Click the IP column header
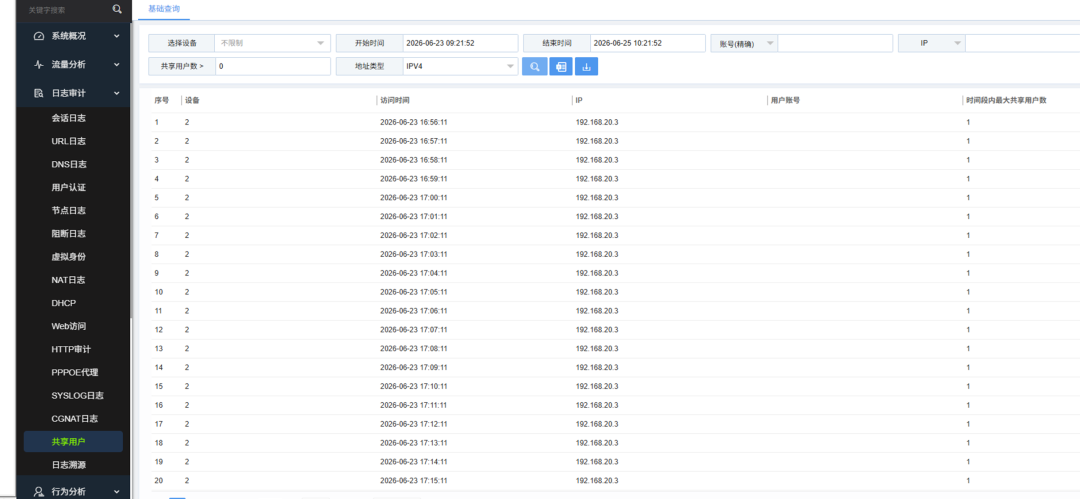The image size is (1080, 499). 579,101
